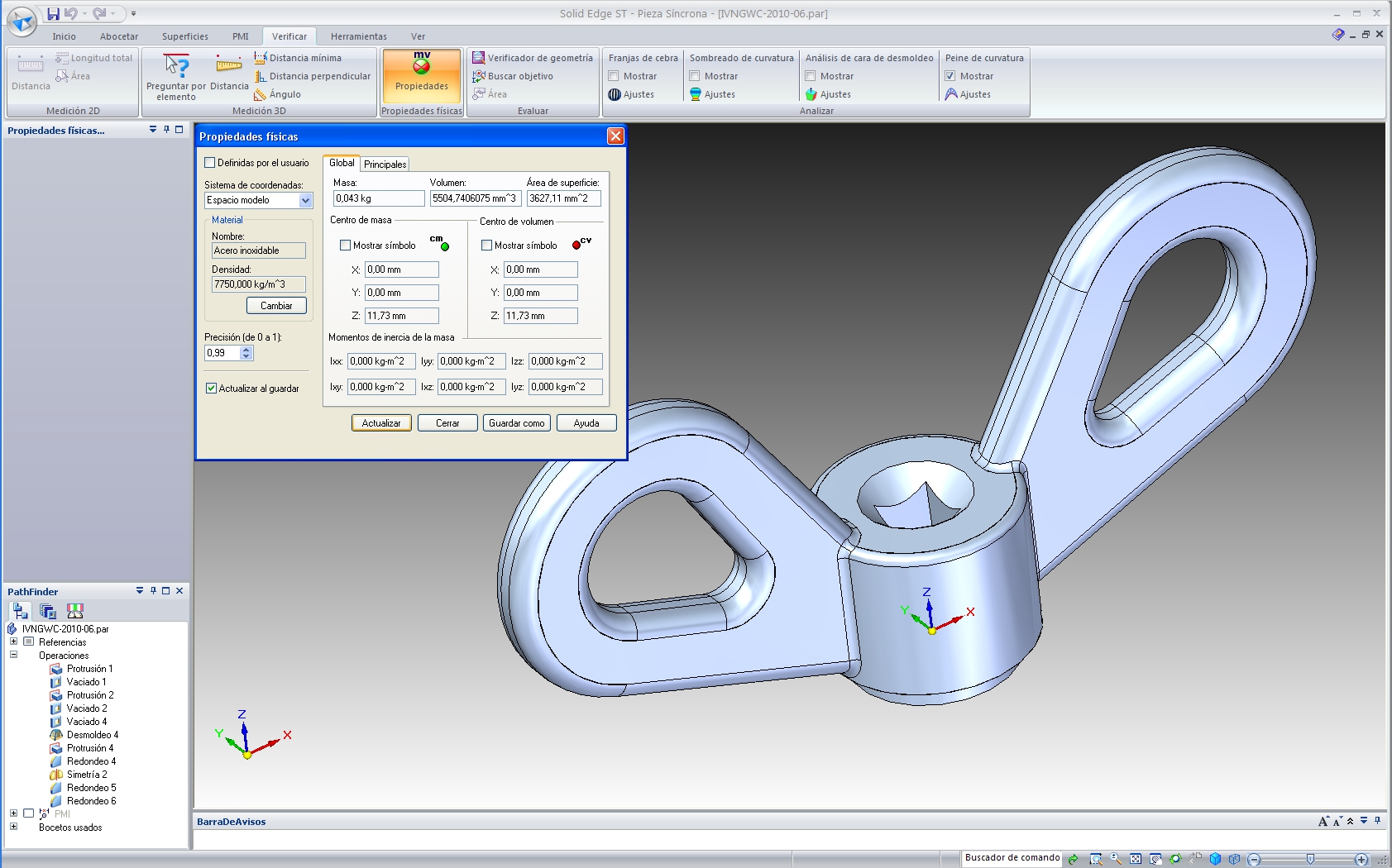The height and width of the screenshot is (868, 1392).
Task: Click the Precisión spinner arrows
Action: click(246, 353)
